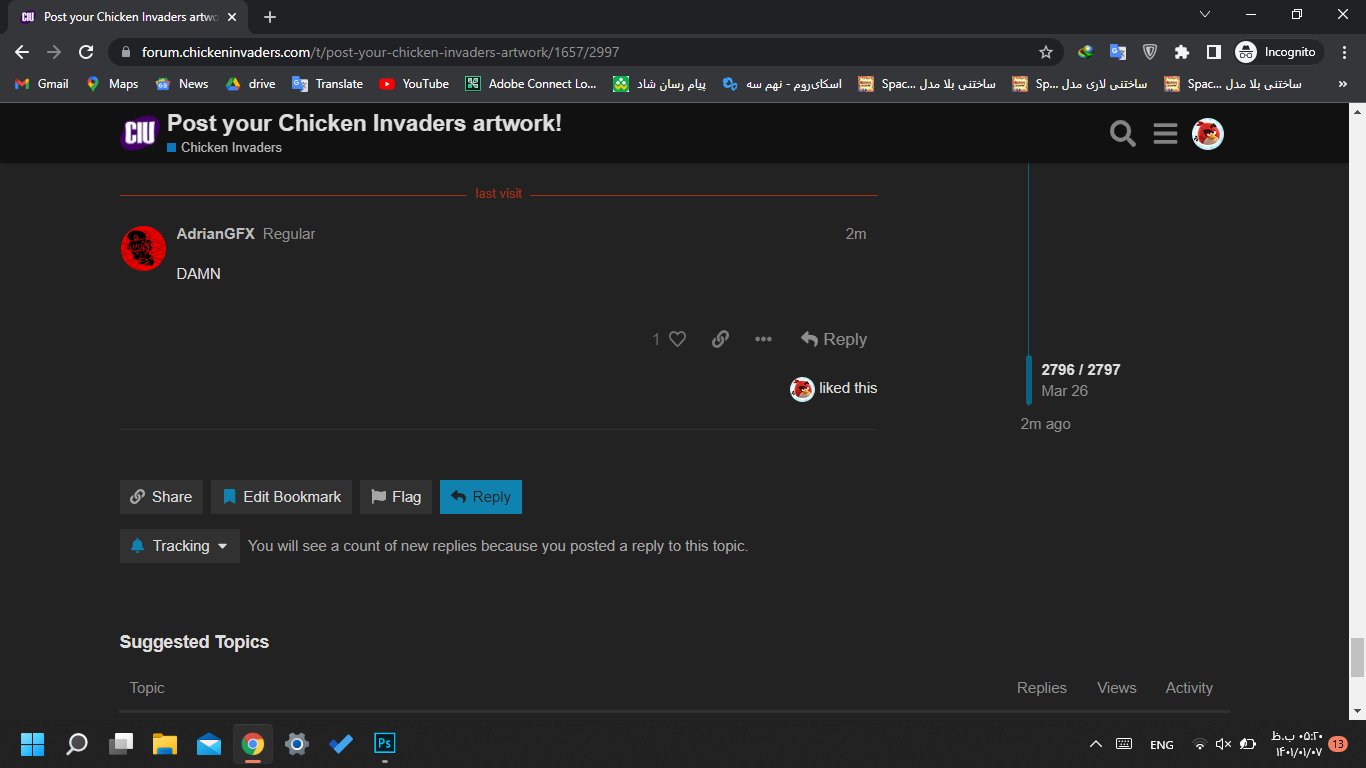Image resolution: width=1366 pixels, height=768 pixels.
Task: Open the Chrome extensions puzzle icon
Action: (x=1181, y=52)
